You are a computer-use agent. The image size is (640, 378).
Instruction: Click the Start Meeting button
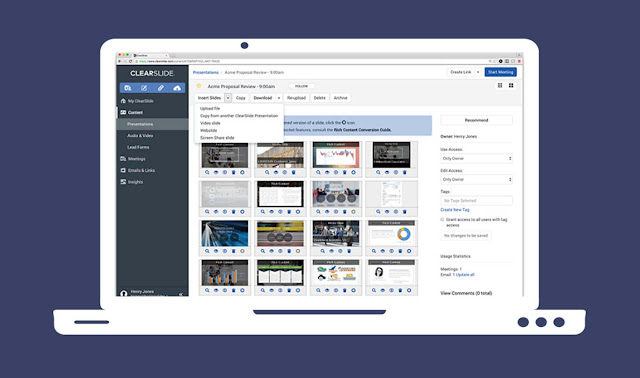[500, 72]
